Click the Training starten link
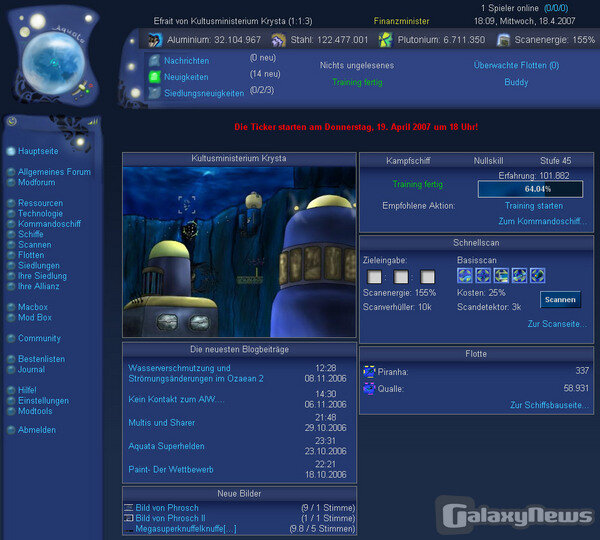Screen dimensions: 600x540 (x=534, y=206)
